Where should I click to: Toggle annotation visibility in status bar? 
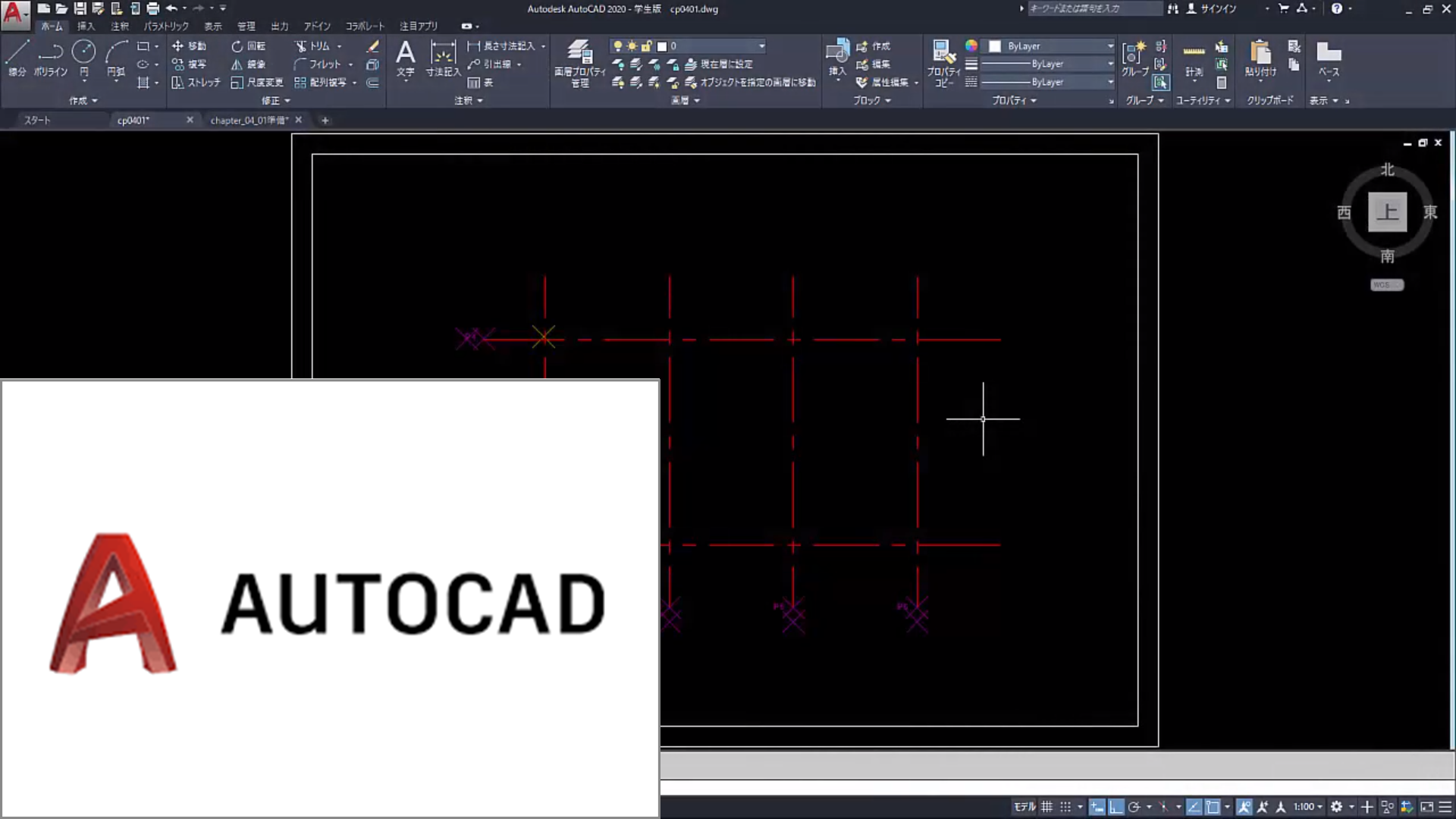click(x=1244, y=807)
